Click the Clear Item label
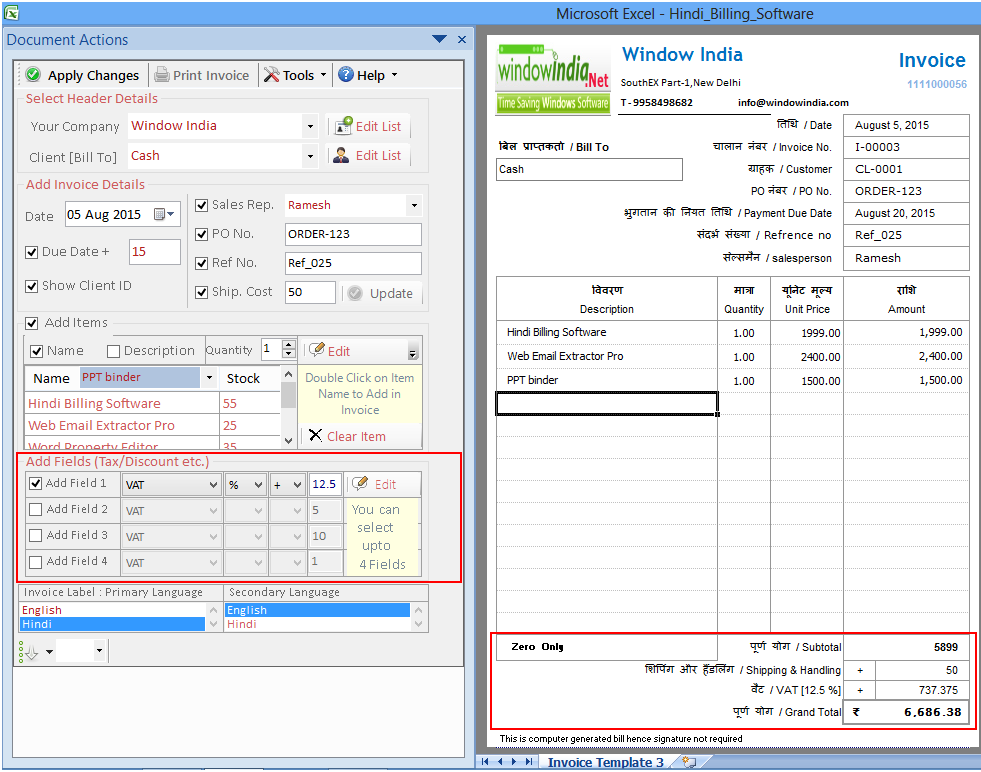Viewport: 981px width, 772px height. (x=356, y=436)
